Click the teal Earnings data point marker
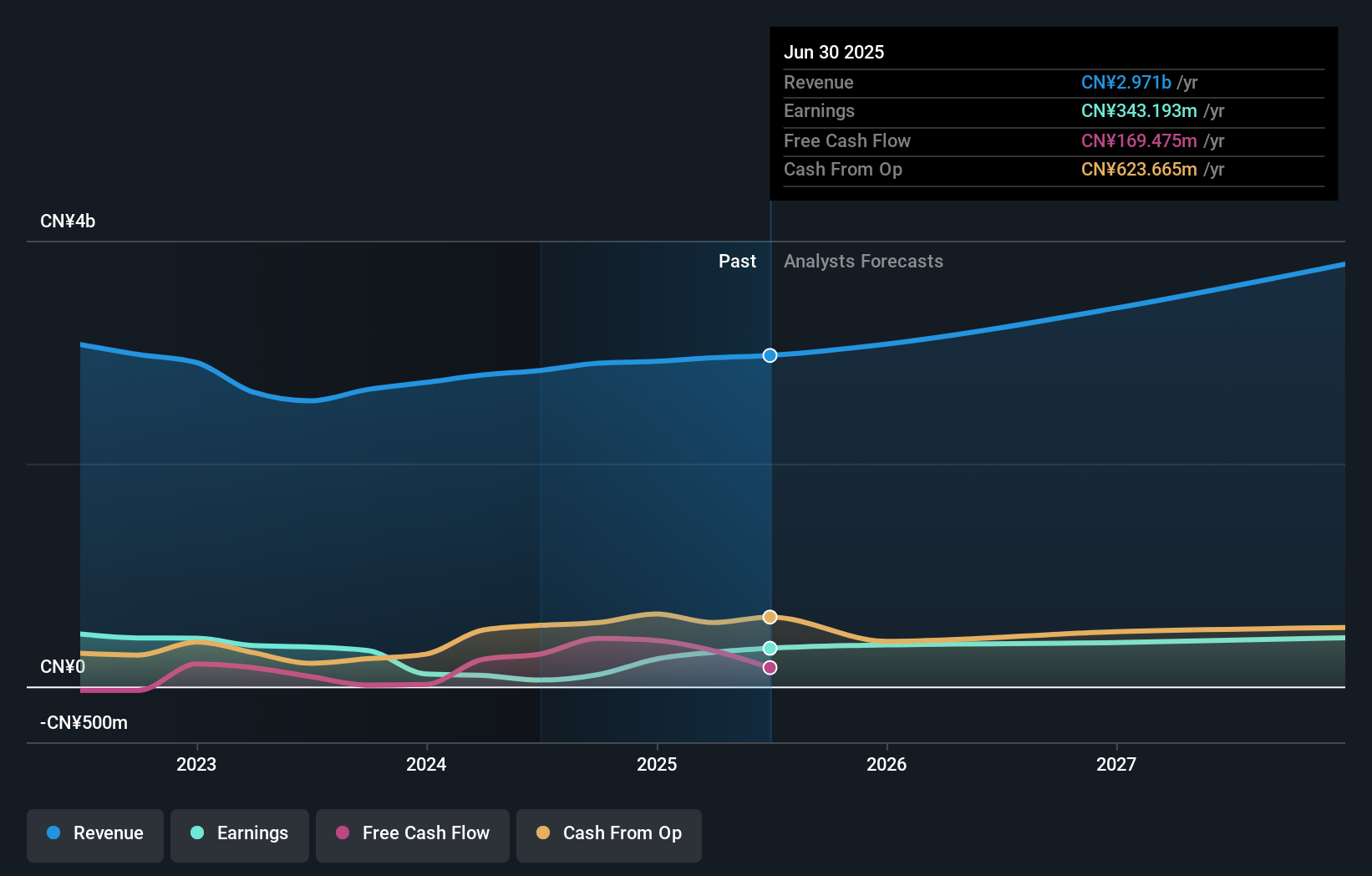1372x876 pixels. (x=770, y=649)
